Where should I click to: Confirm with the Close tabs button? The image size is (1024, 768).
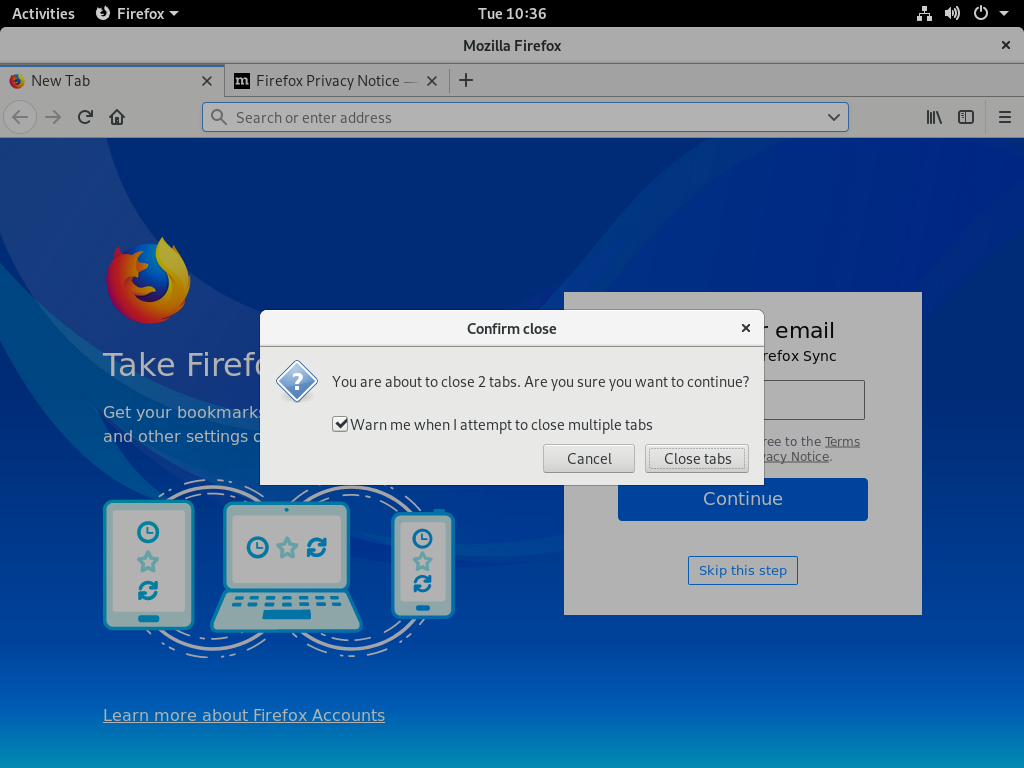tap(697, 458)
